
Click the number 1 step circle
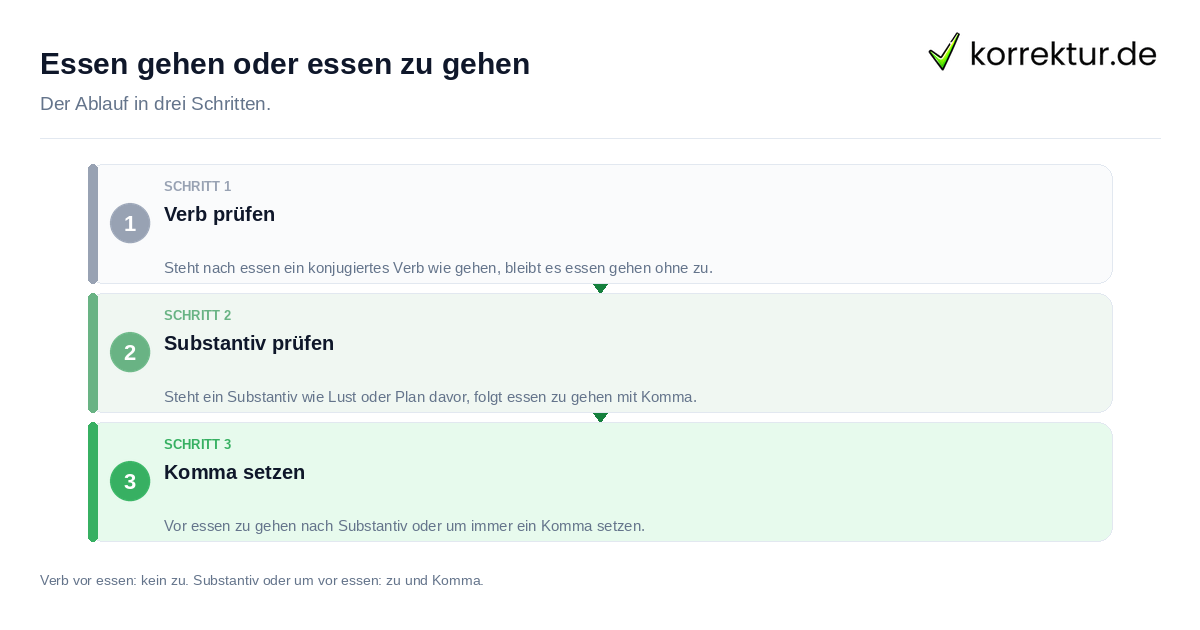tap(130, 223)
